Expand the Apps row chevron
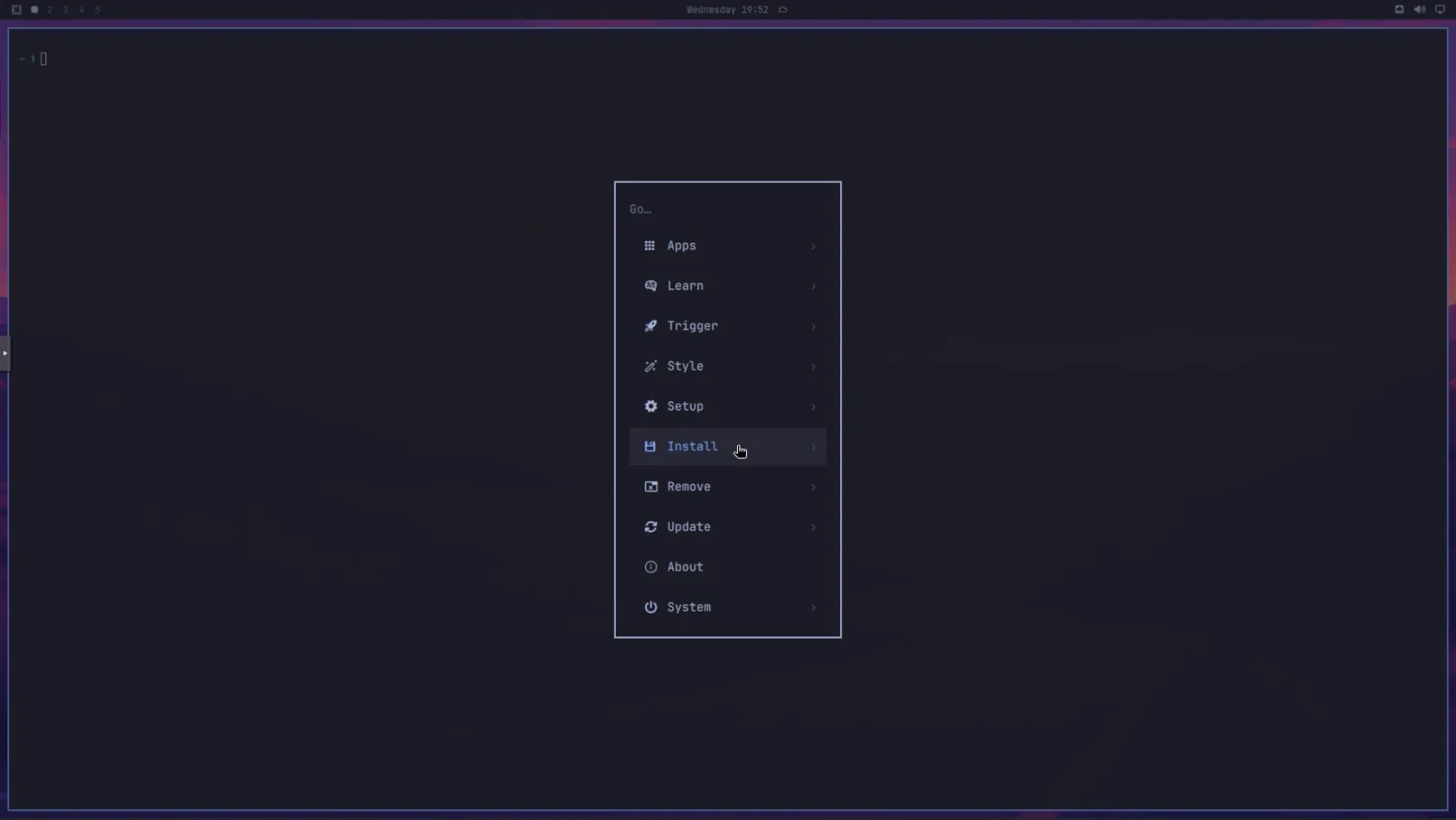The height and width of the screenshot is (820, 1456). tap(813, 246)
